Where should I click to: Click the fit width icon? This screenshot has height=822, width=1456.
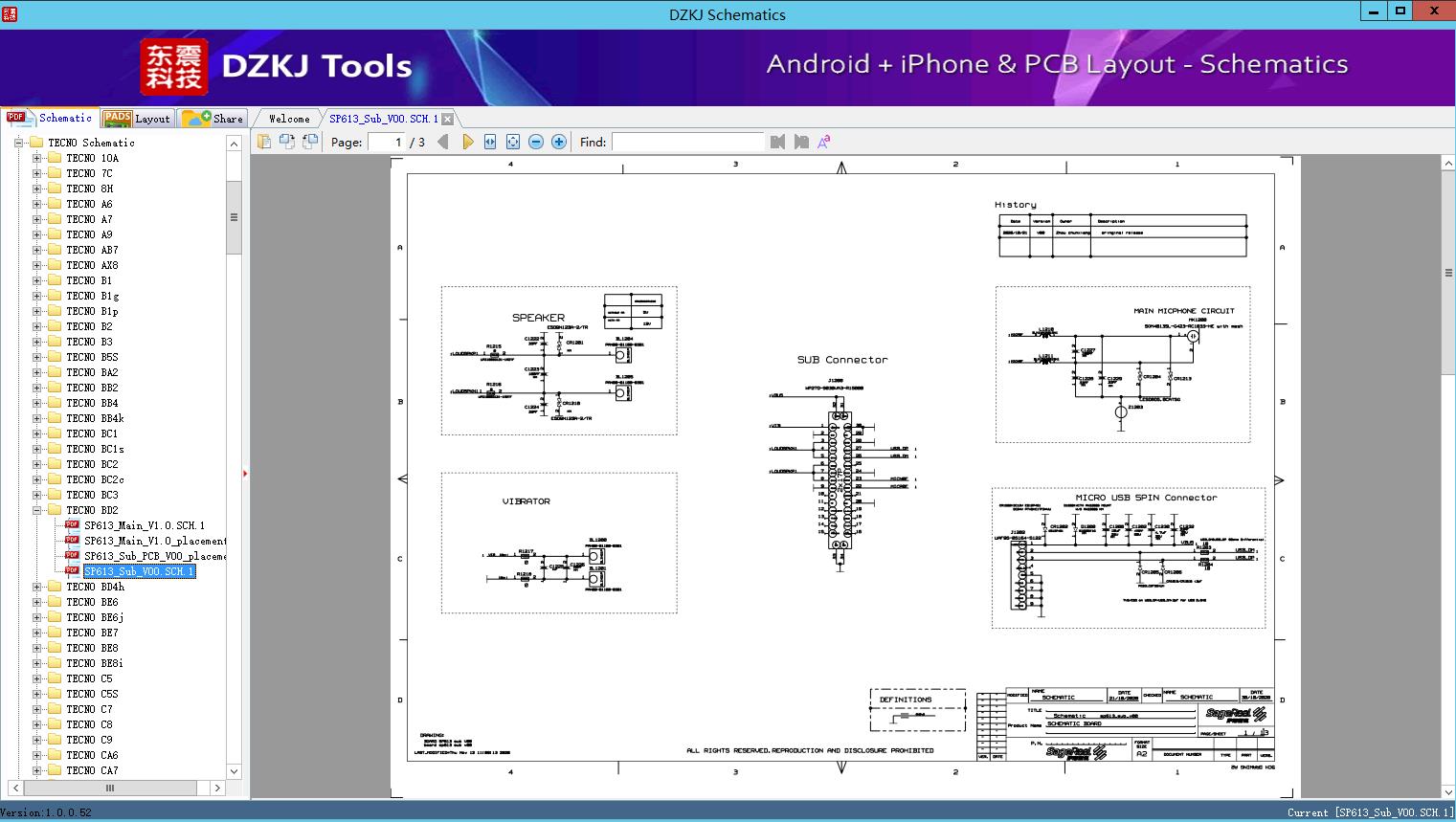(490, 142)
